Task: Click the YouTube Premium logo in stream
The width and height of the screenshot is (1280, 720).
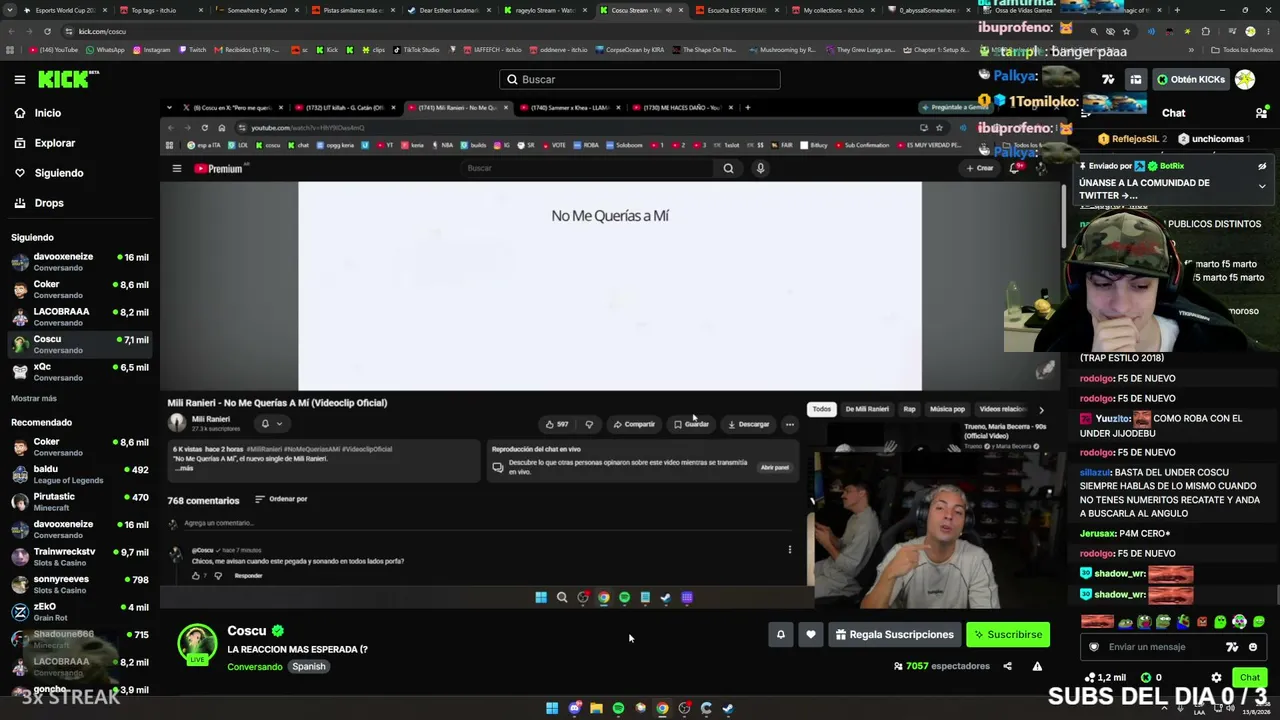Action: tap(219, 169)
